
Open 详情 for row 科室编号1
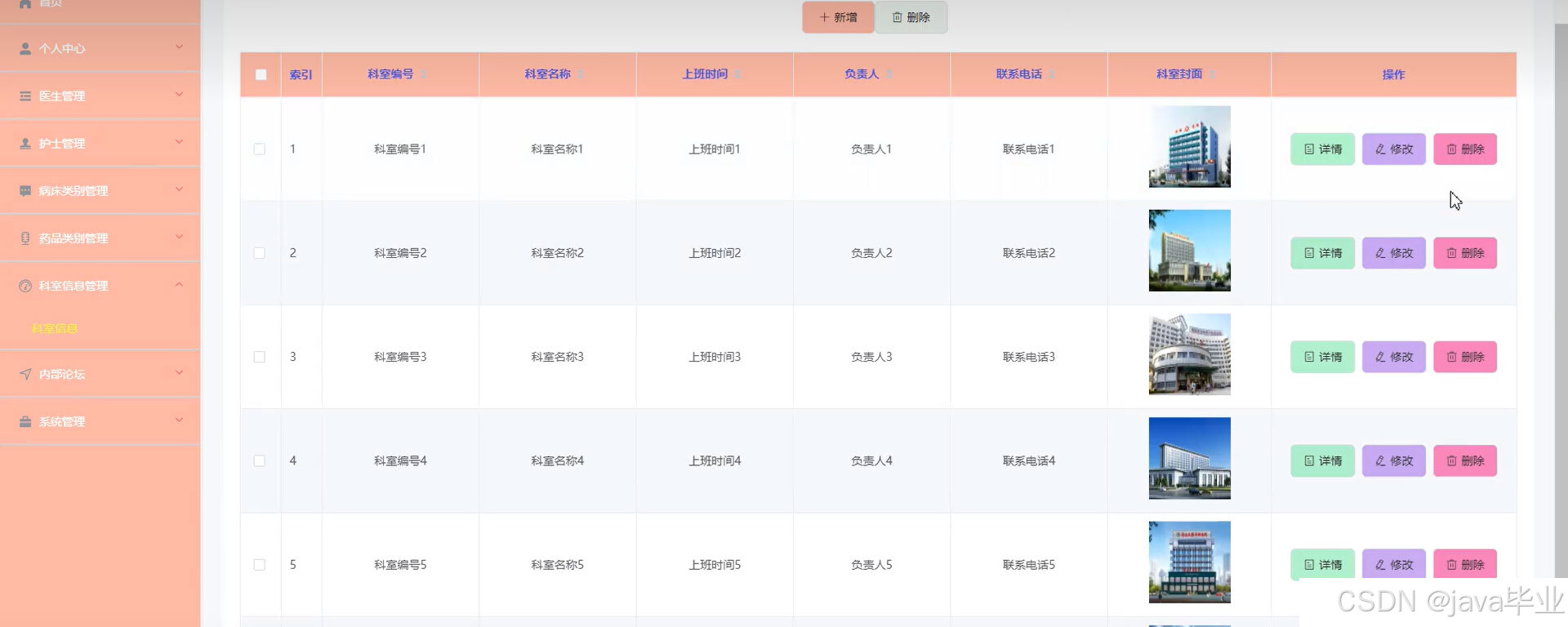1322,149
